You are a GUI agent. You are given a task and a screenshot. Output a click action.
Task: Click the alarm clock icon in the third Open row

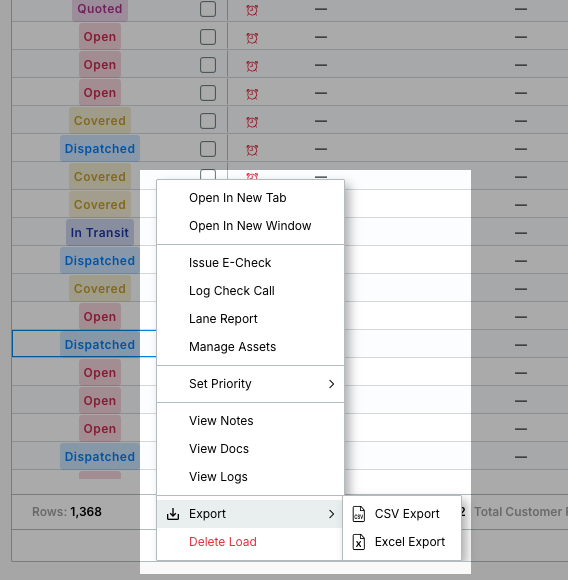[x=252, y=94]
